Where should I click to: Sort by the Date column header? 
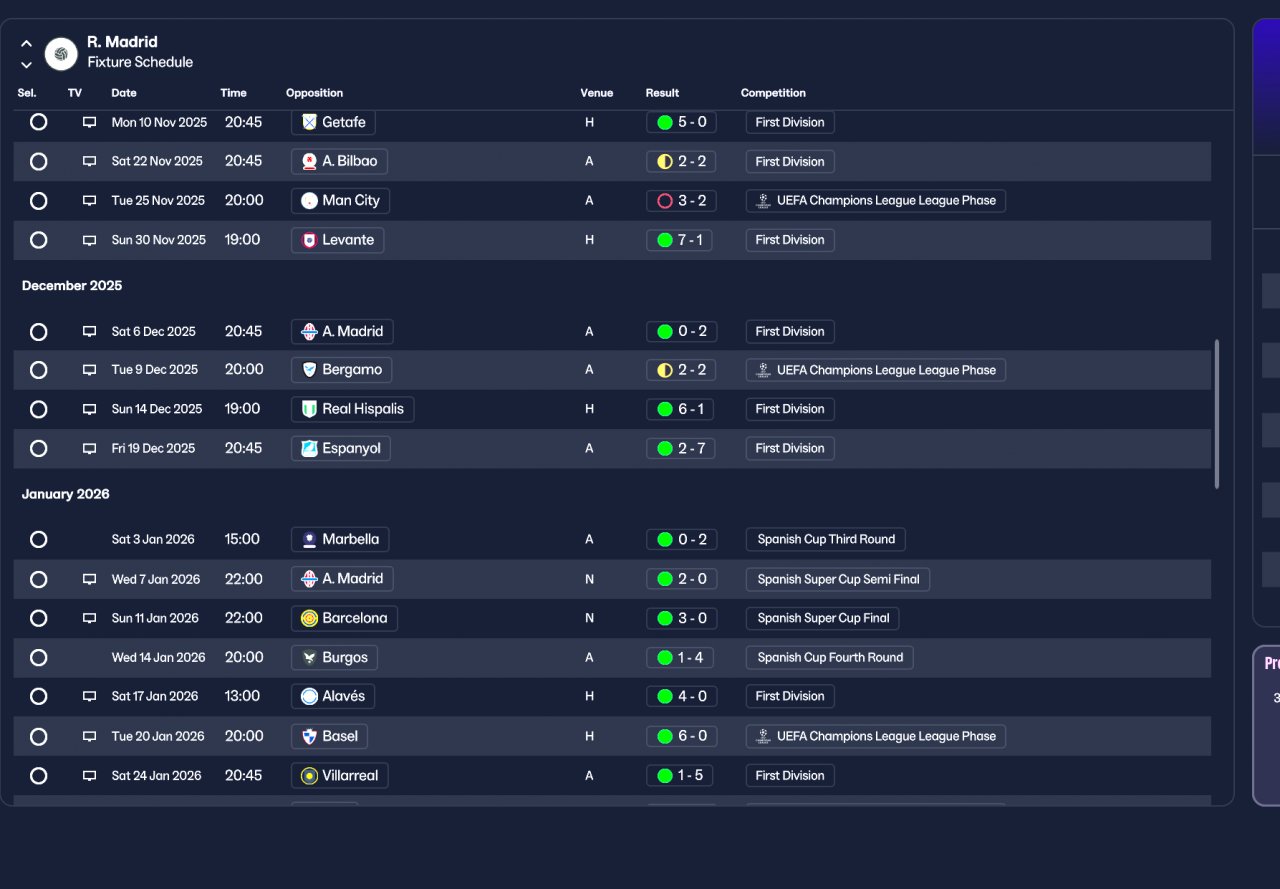(124, 93)
